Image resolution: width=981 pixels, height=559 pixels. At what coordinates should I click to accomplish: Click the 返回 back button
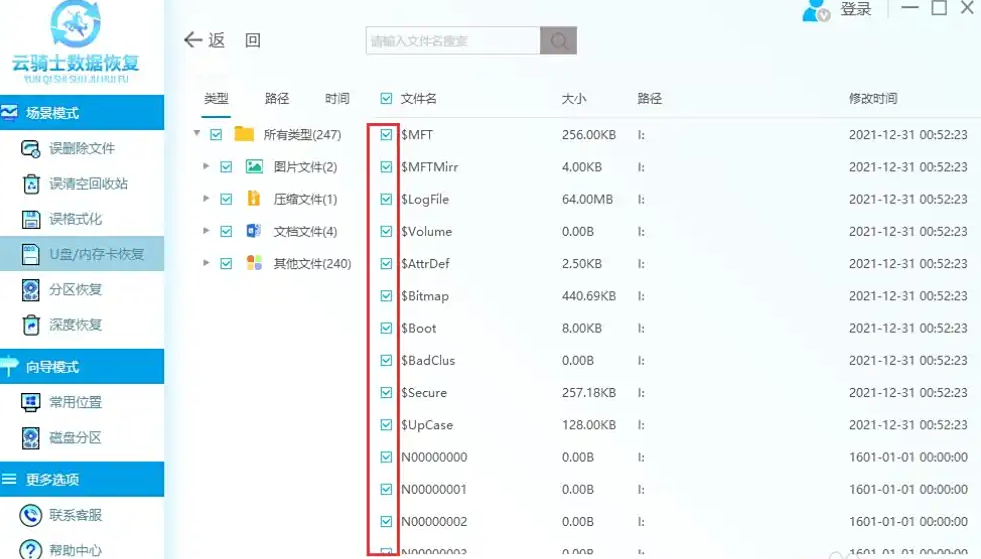[x=206, y=40]
